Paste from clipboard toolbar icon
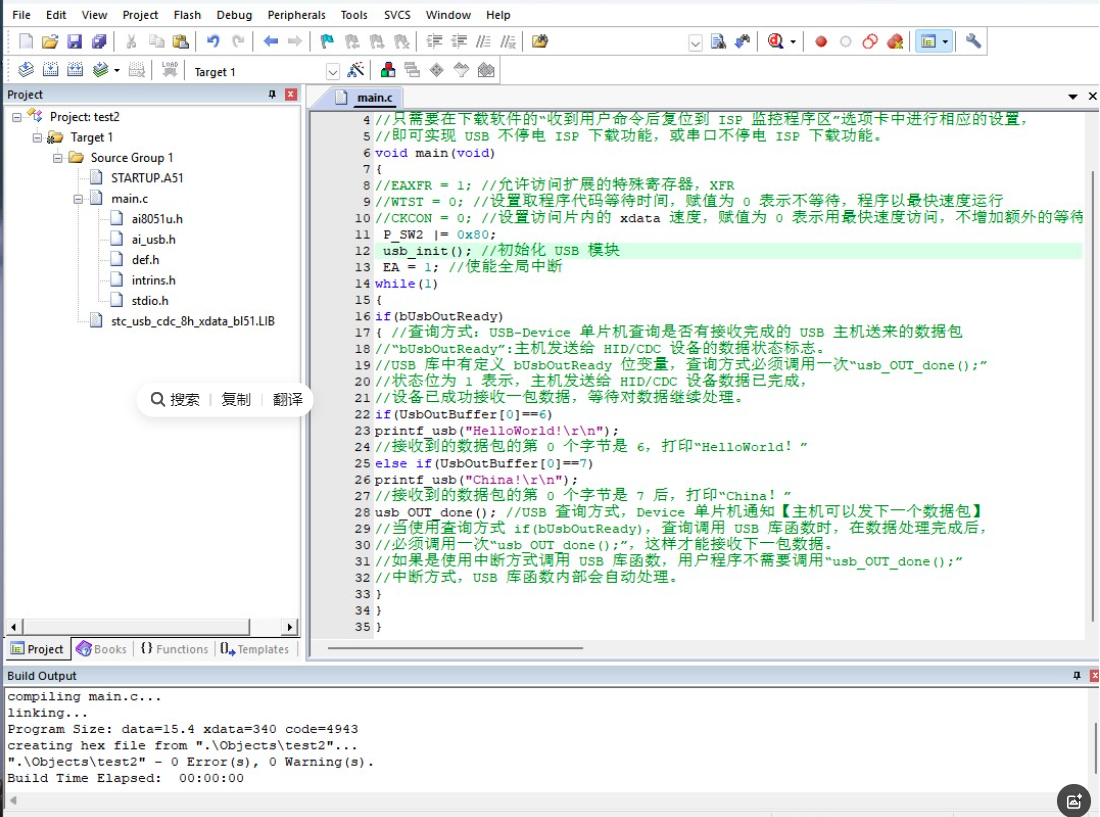 pyautogui.click(x=180, y=41)
